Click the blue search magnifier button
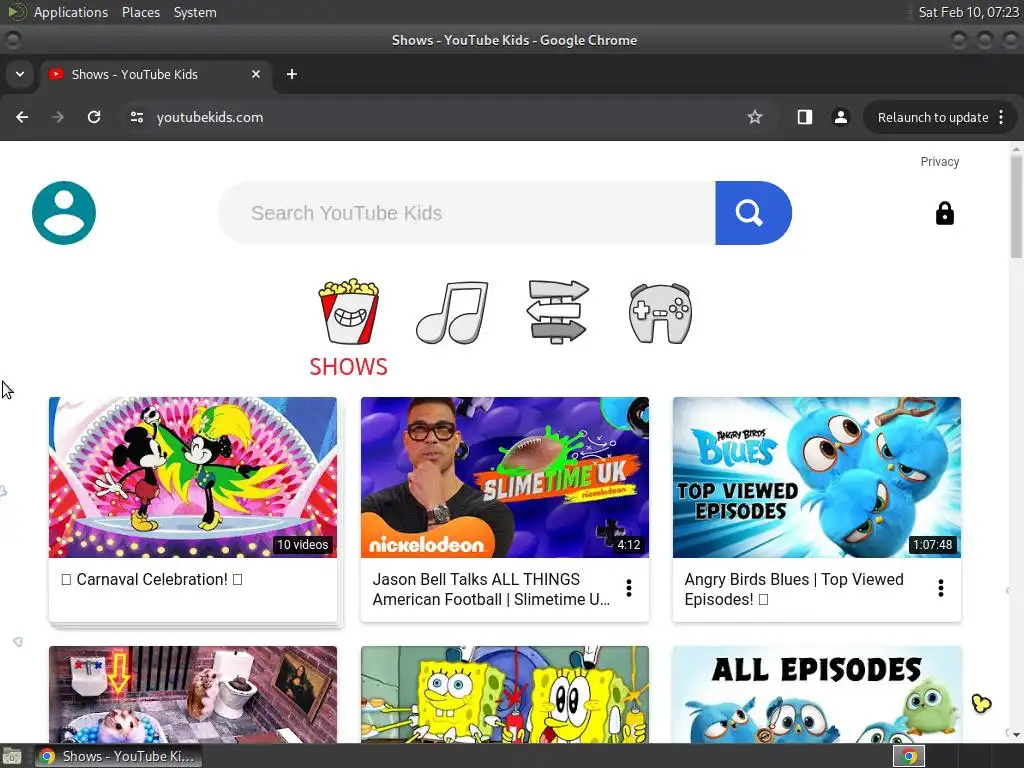This screenshot has width=1024, height=768. [x=753, y=213]
